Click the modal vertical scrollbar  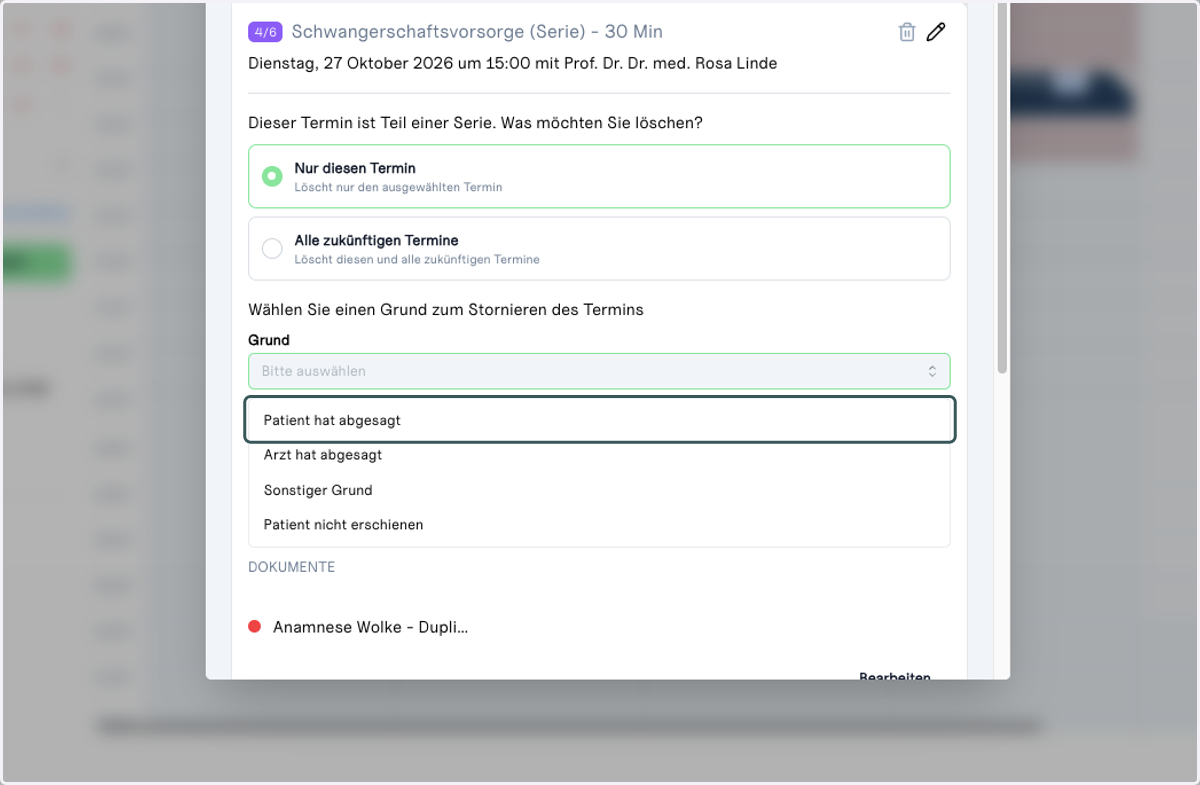coord(1002,187)
